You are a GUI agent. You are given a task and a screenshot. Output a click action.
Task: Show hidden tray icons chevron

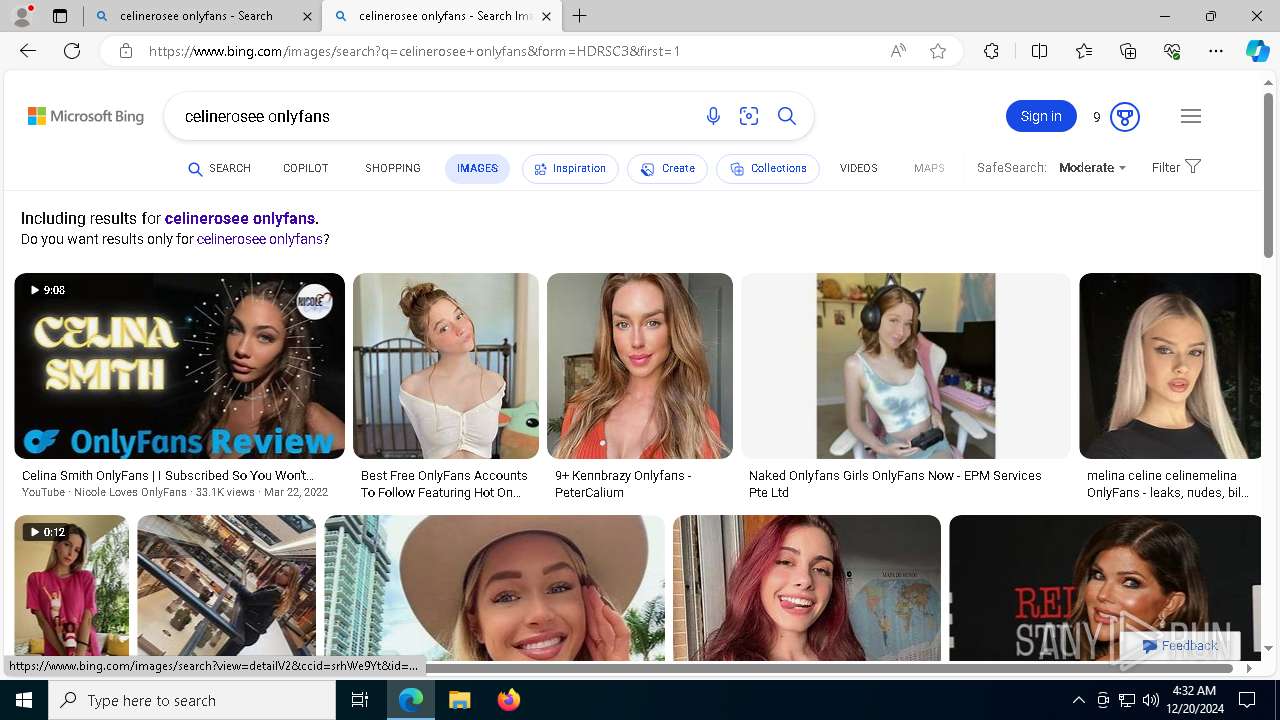click(x=1079, y=700)
